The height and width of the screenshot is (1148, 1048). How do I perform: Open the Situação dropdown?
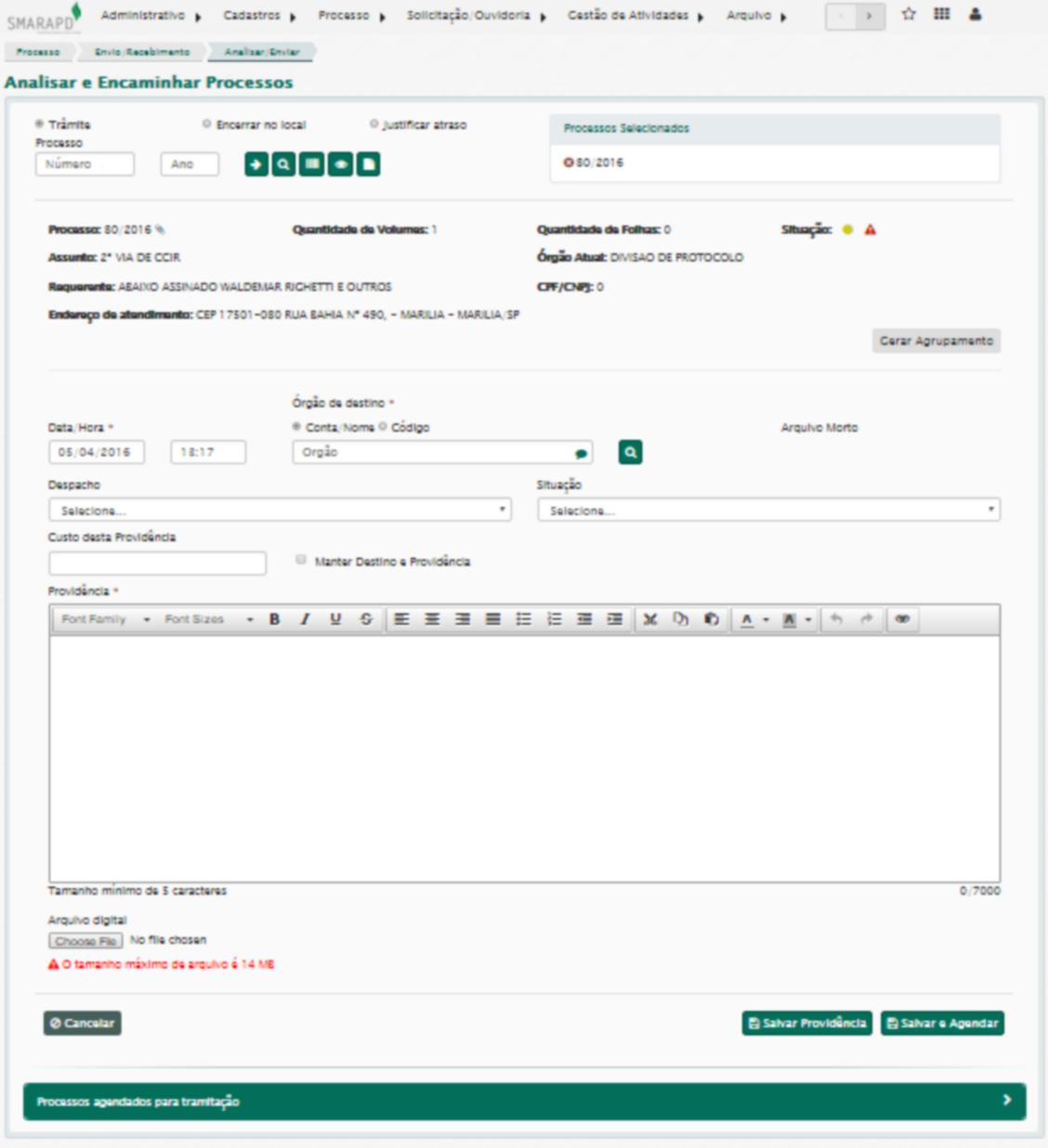(768, 510)
